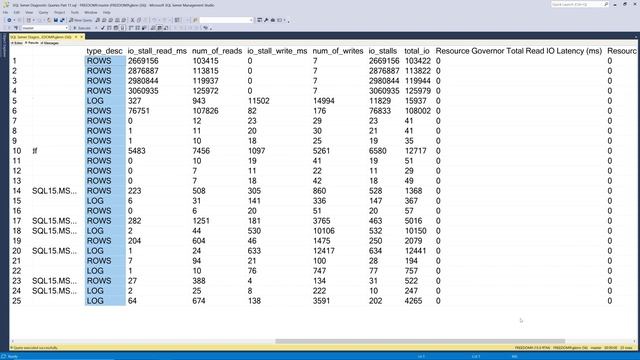Image resolution: width=640 pixels, height=360 pixels.
Task: Click the io_stall_write_ms column header
Action: [x=277, y=51]
